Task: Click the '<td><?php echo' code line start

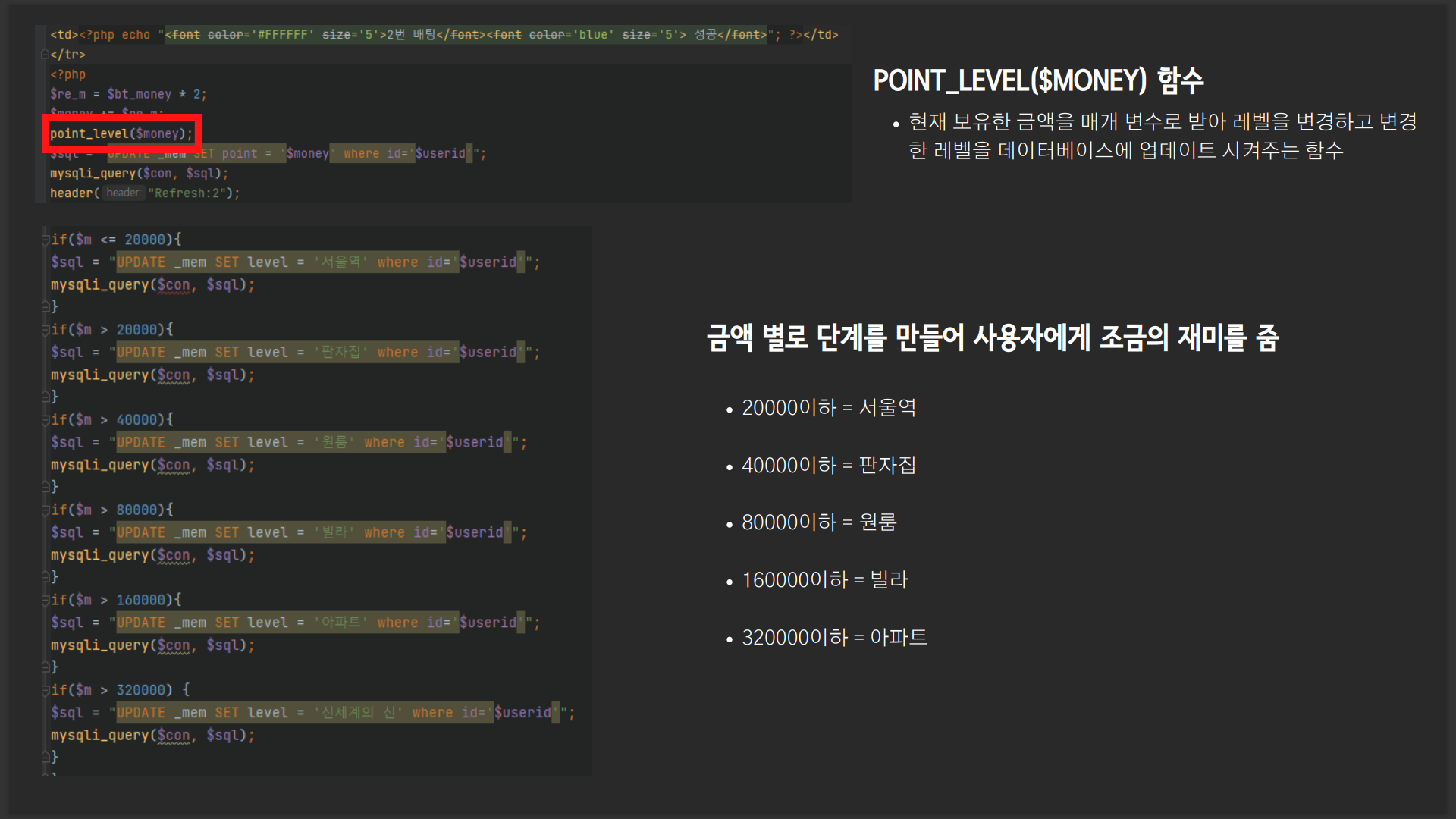Action: (100, 35)
